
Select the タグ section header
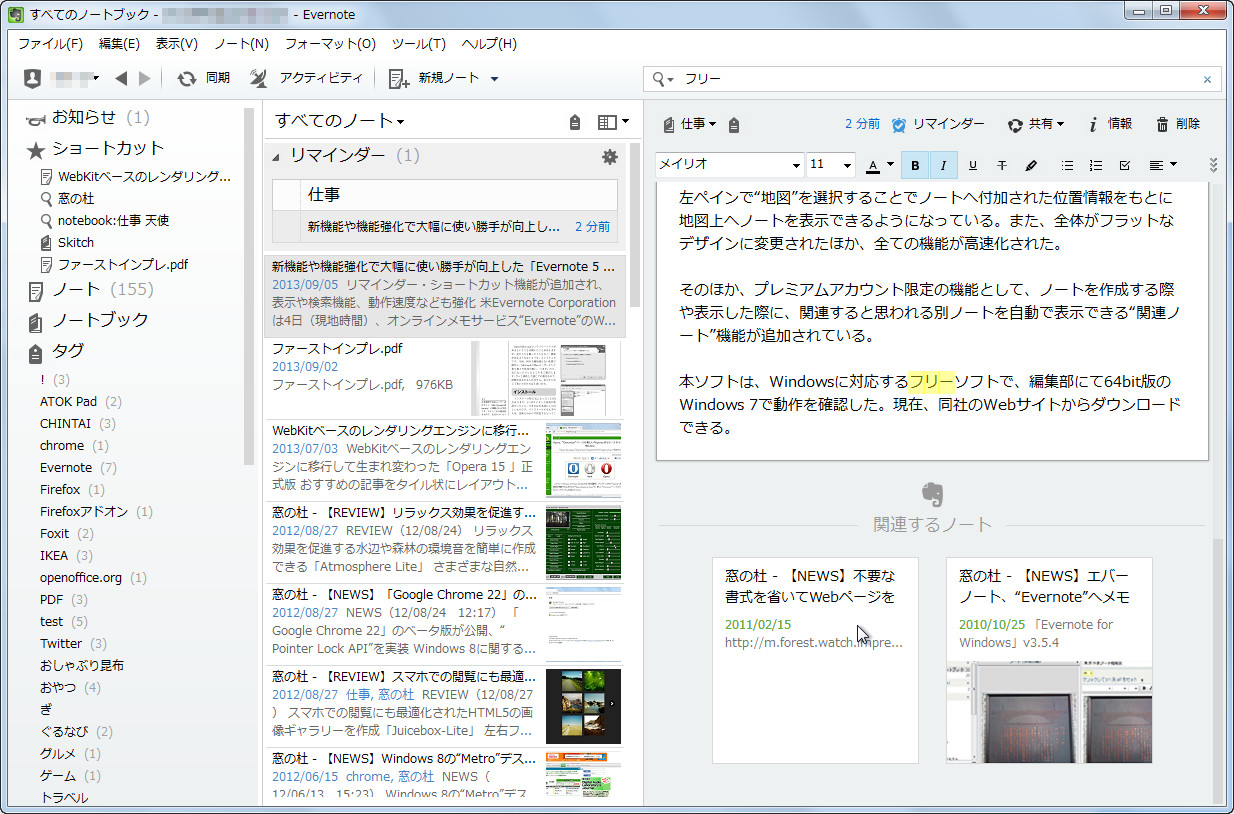[x=56, y=351]
